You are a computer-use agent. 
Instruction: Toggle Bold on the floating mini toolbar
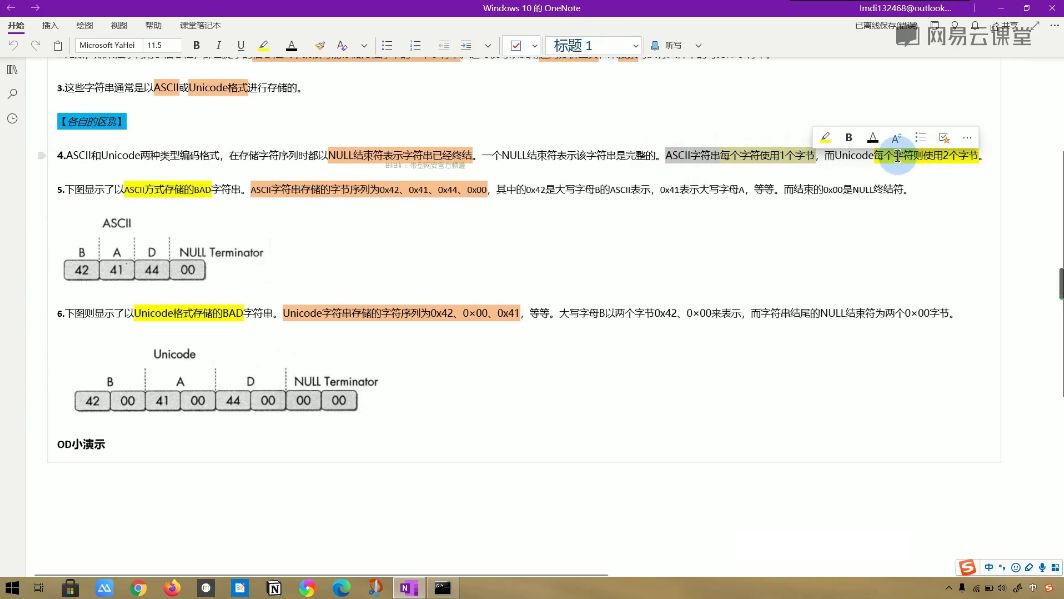pos(848,137)
